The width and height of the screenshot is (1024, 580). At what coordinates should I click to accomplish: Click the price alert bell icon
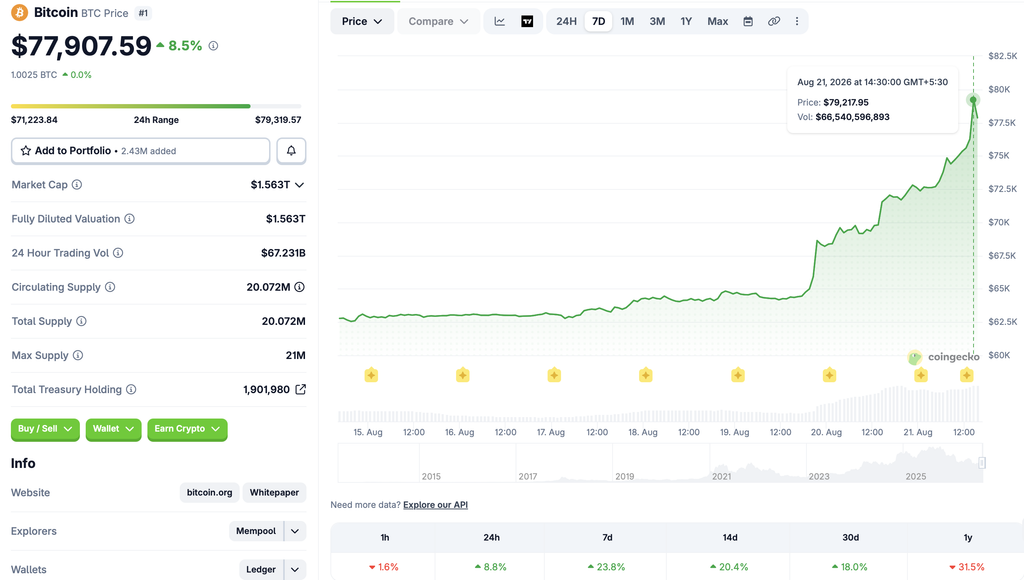(x=291, y=151)
